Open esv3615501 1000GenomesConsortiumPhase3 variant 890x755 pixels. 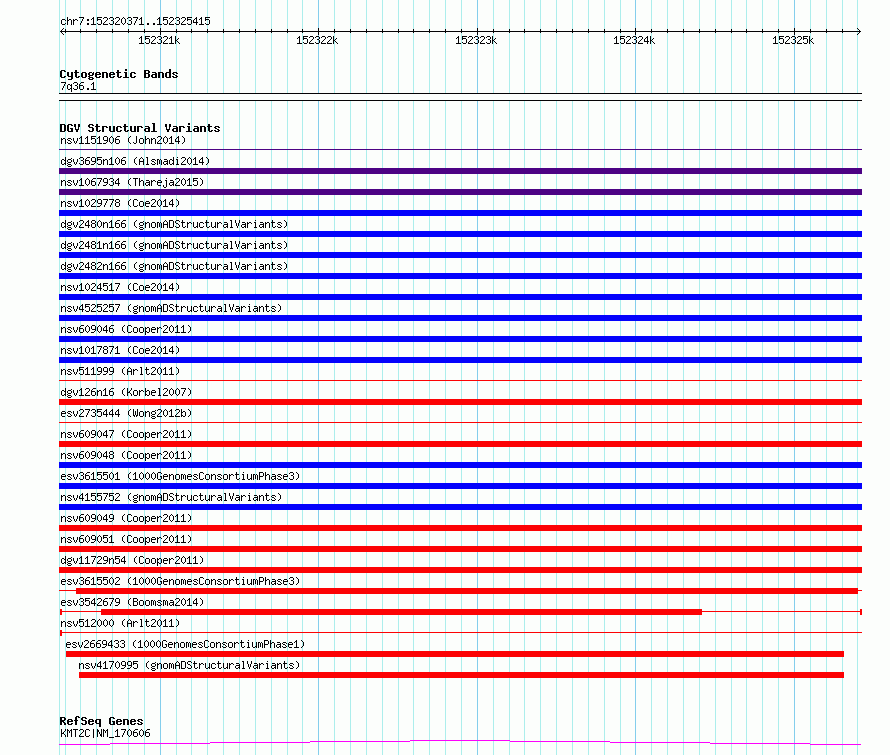pos(180,476)
